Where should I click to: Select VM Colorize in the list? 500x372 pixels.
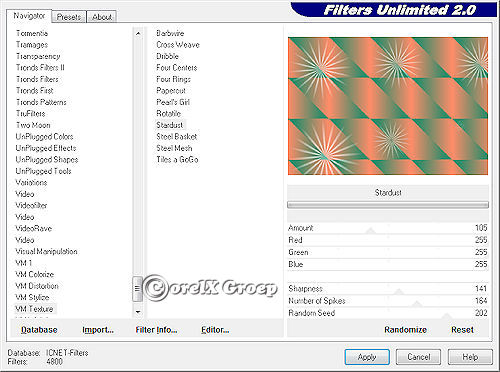[35, 275]
